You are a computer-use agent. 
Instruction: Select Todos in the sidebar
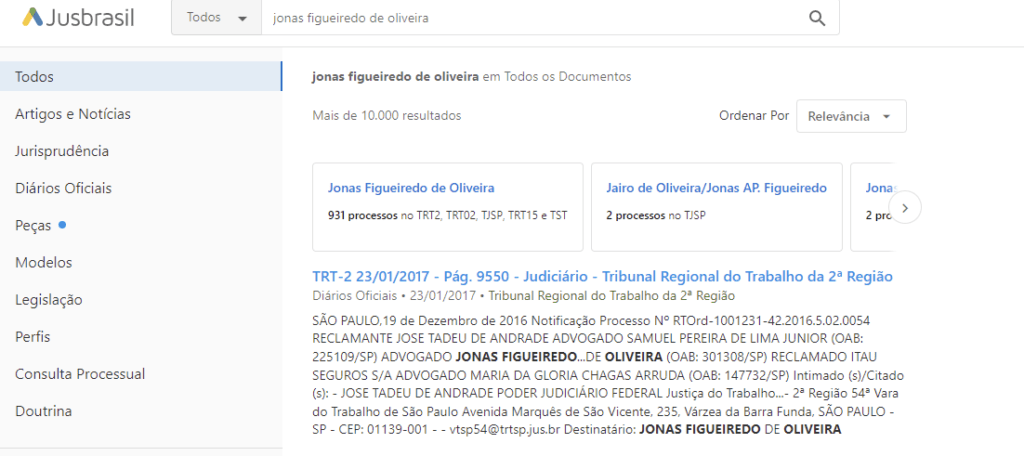coord(35,77)
